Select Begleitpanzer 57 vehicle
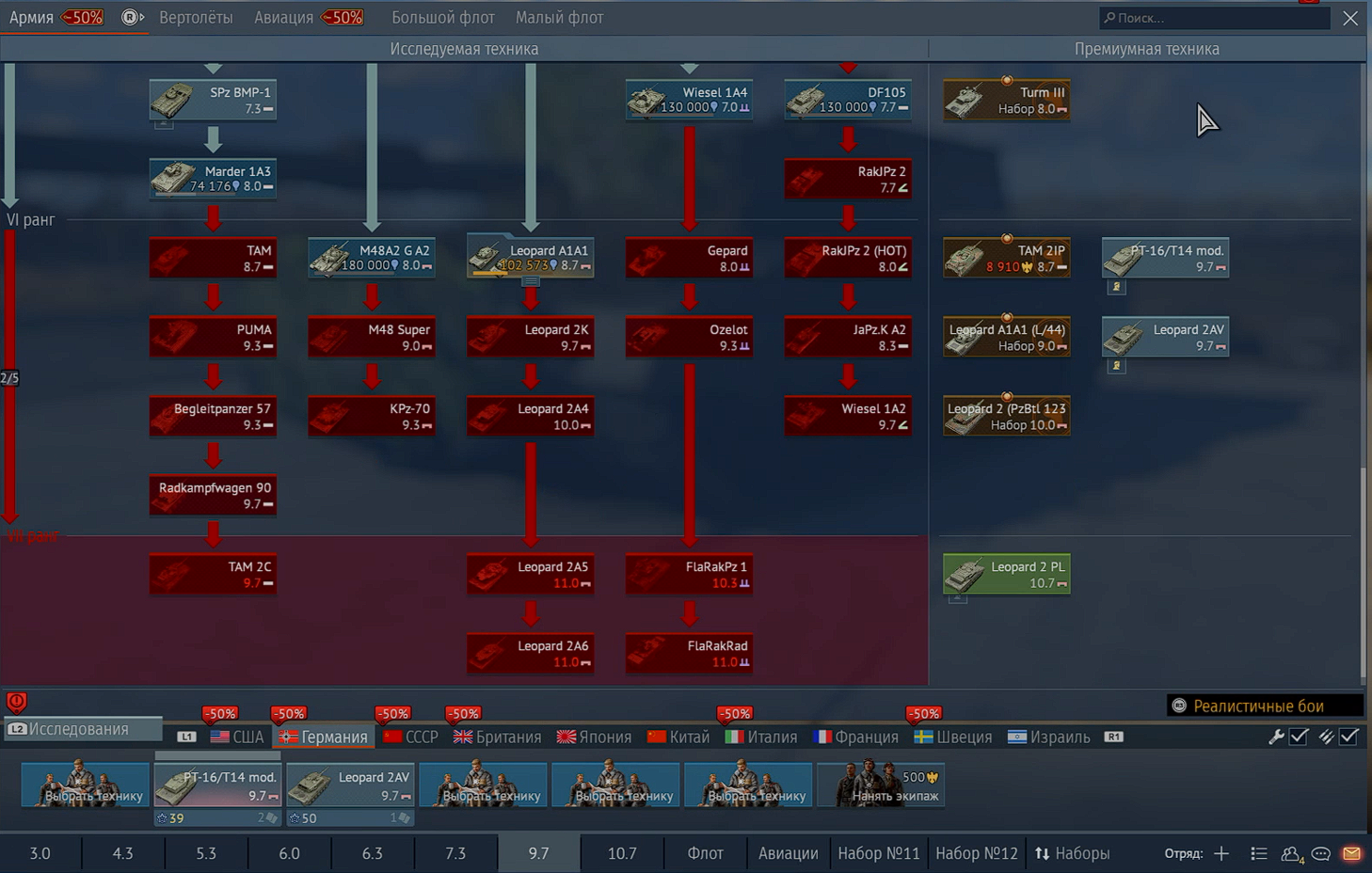1372x873 pixels. point(213,416)
